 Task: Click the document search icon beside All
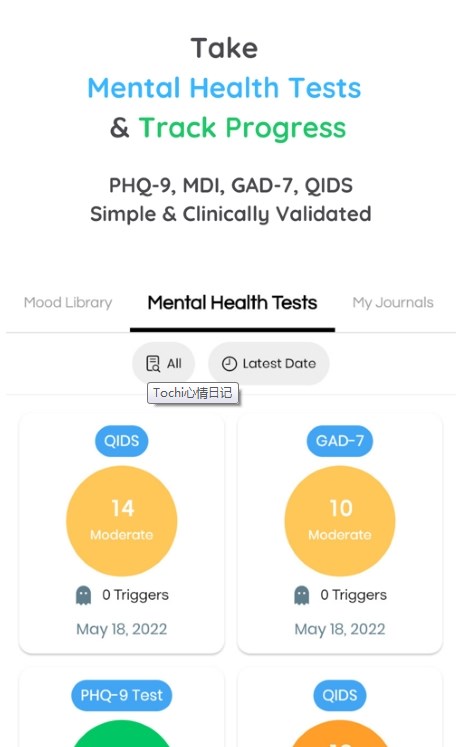click(x=153, y=363)
